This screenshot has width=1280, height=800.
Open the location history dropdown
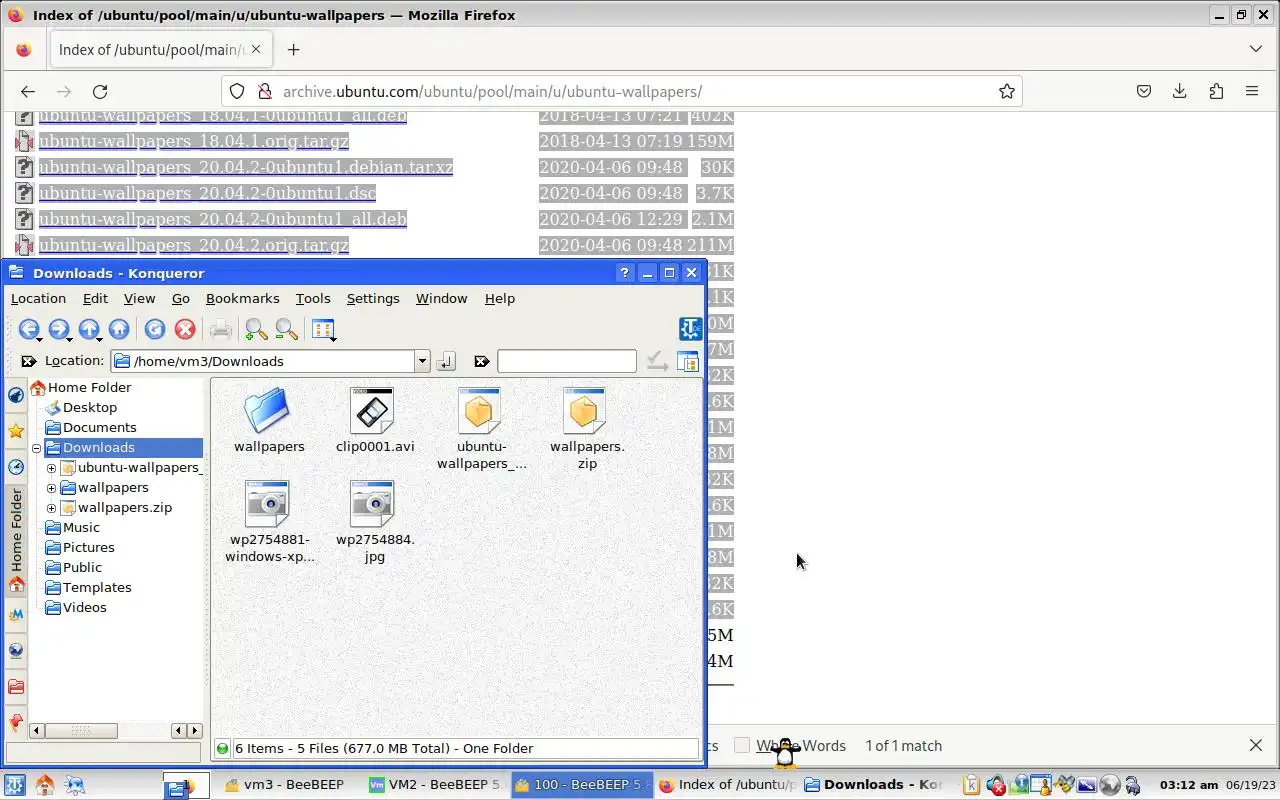point(422,361)
